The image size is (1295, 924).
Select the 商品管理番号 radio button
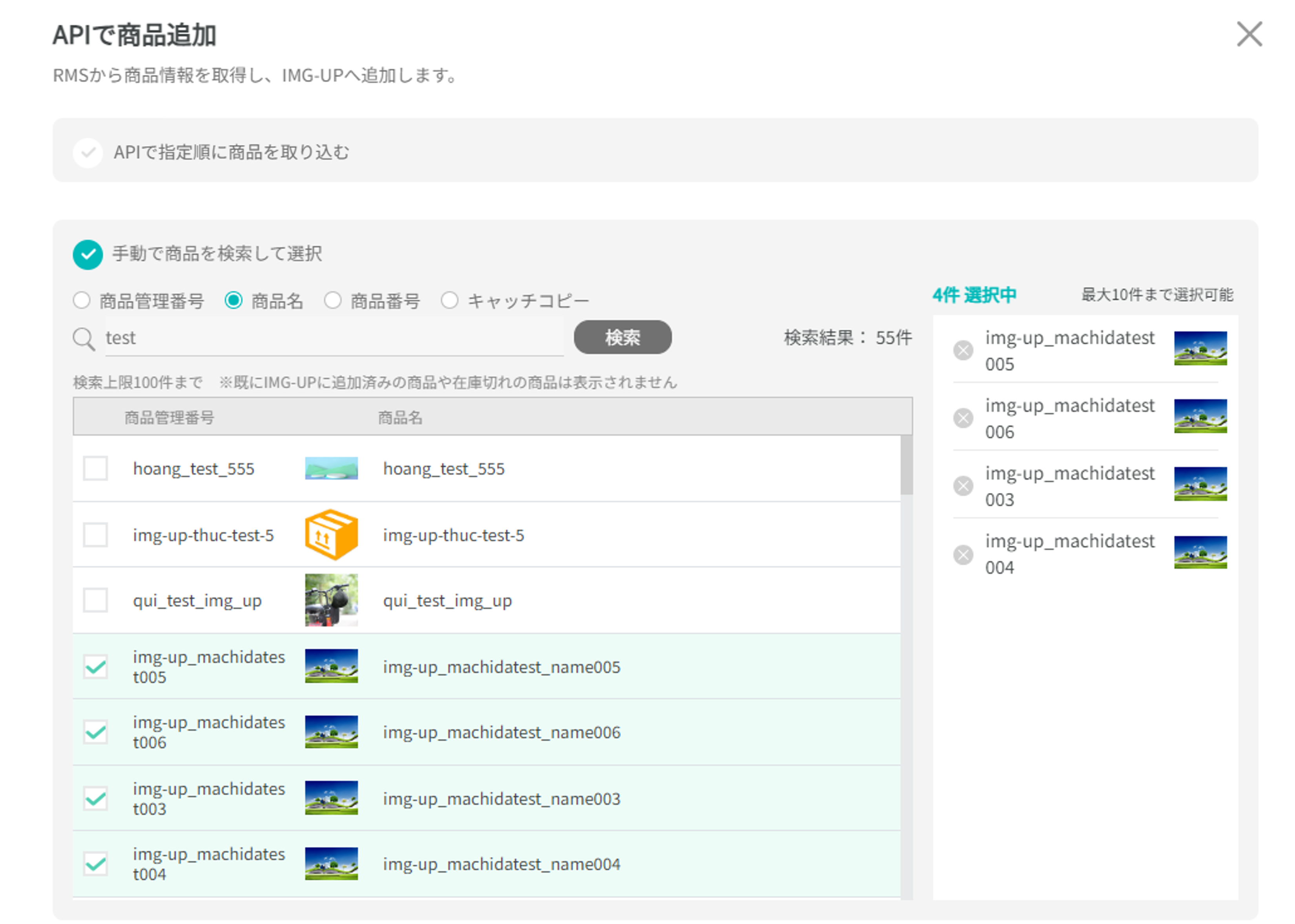[82, 301]
